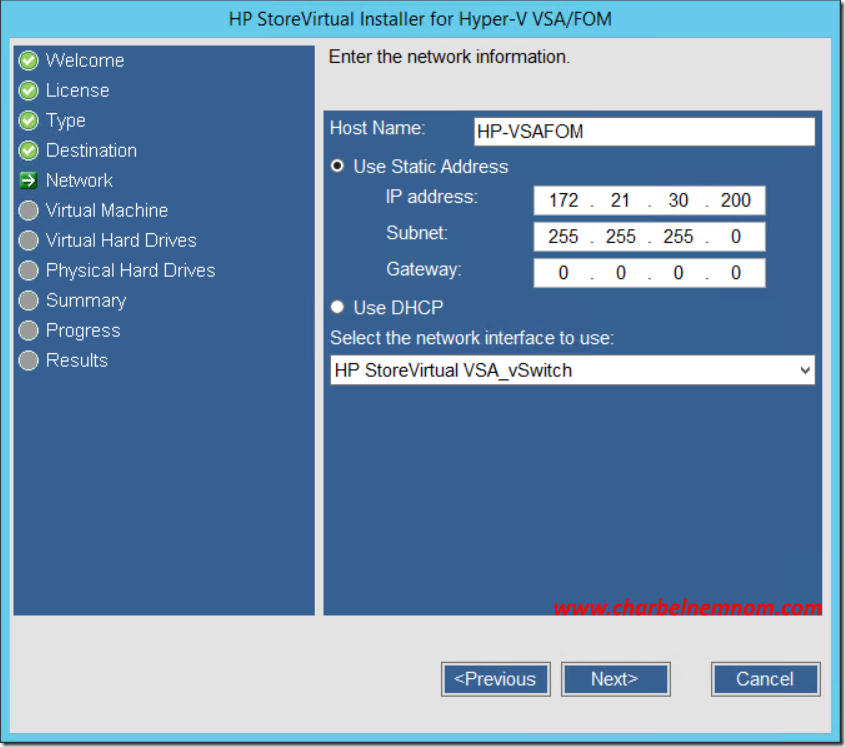Click the last IP address octet 200

click(736, 200)
